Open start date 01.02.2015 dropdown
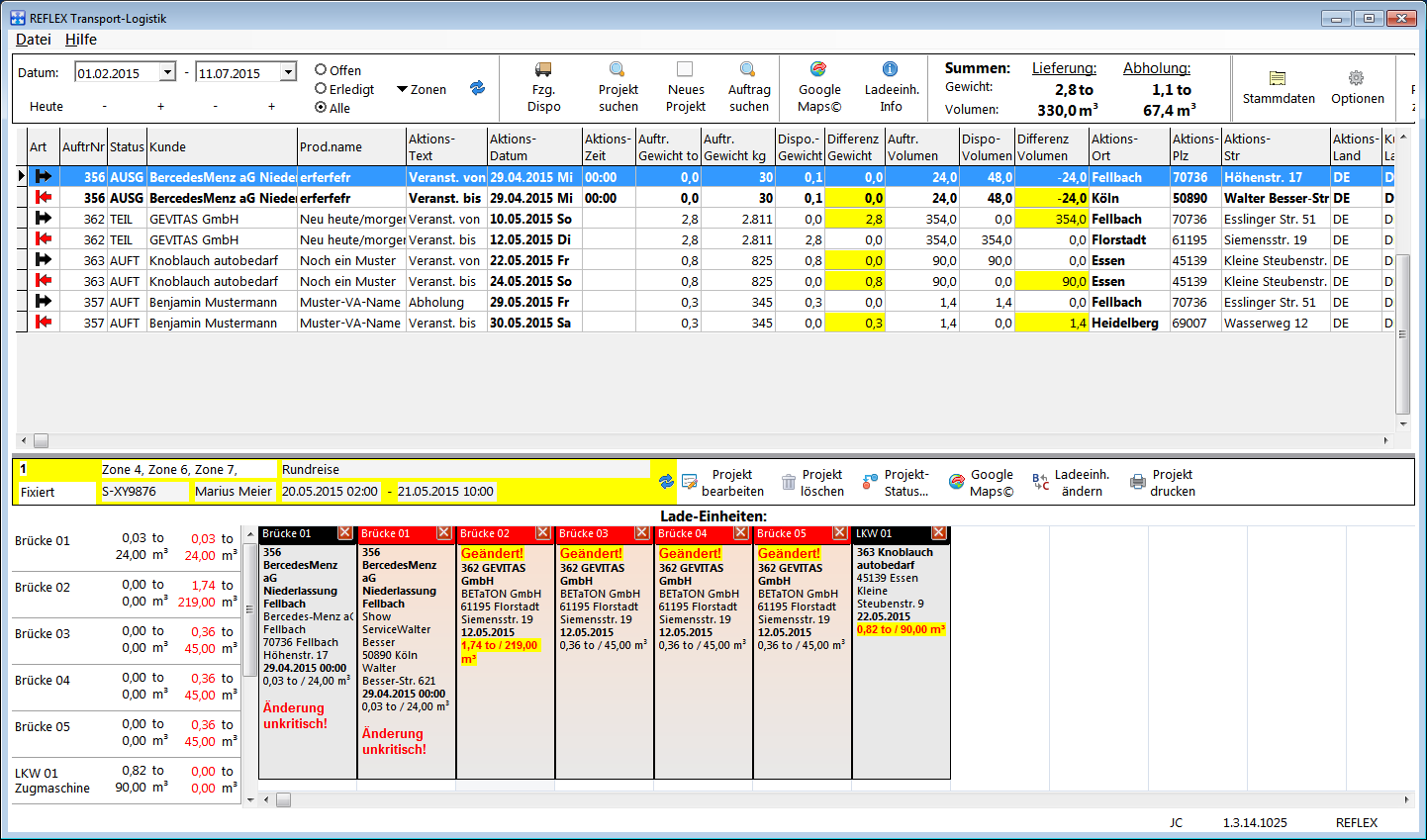Viewport: 1427px width, 840px height. click(x=167, y=72)
